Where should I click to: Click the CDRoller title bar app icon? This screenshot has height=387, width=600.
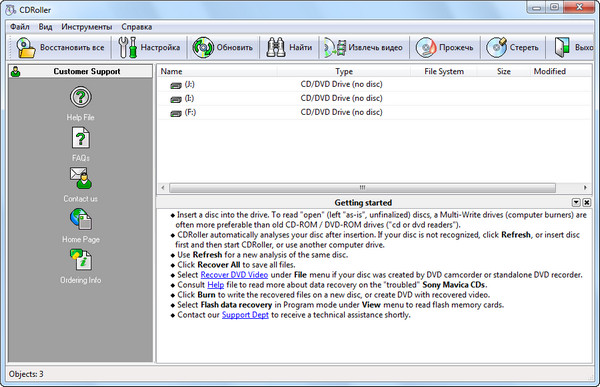tap(11, 10)
